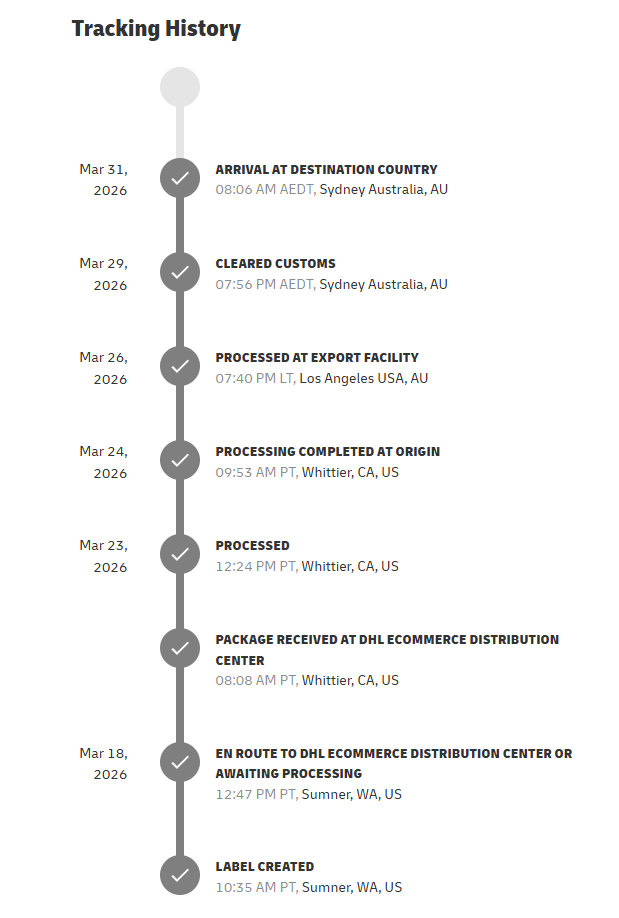Image resolution: width=619 pixels, height=918 pixels.
Task: Select the Processed step checkmark icon
Action: (180, 554)
